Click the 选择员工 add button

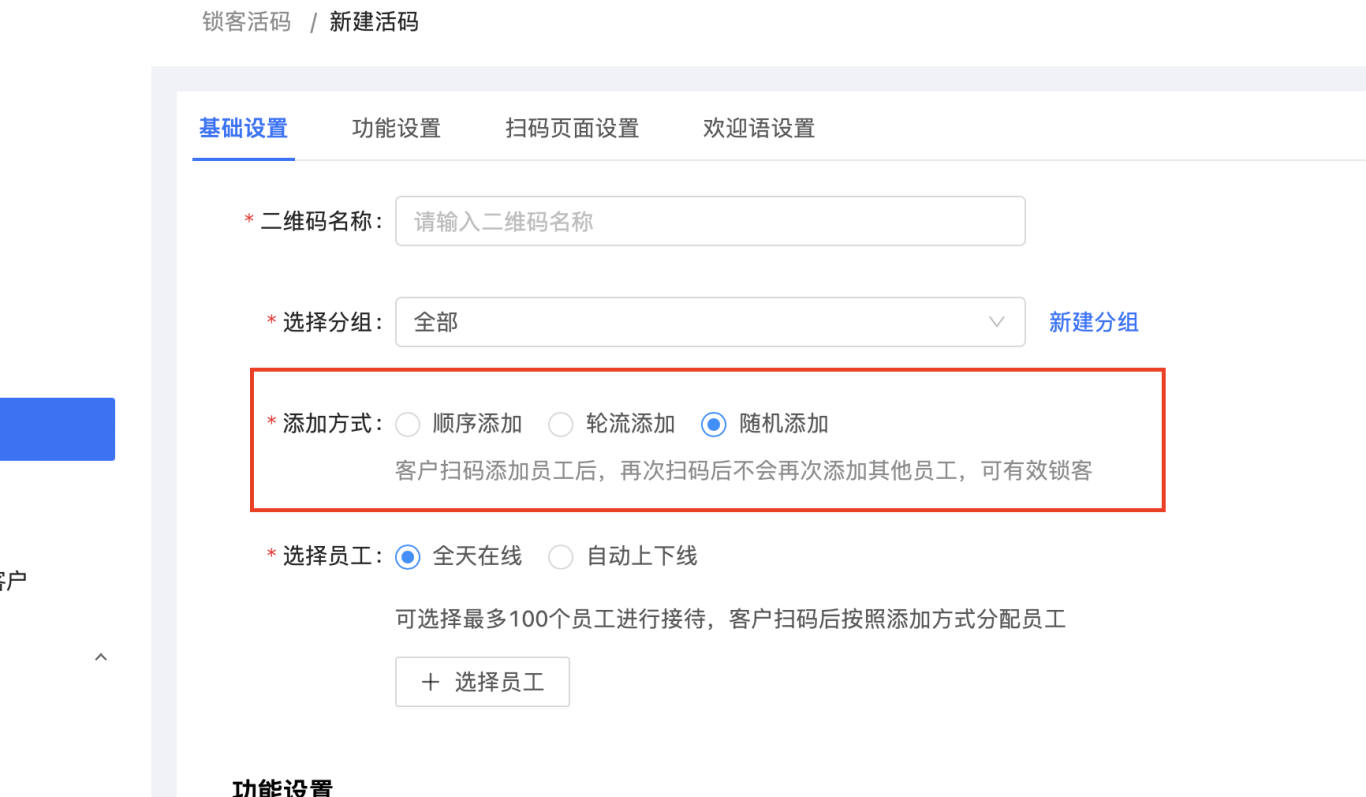pos(483,682)
